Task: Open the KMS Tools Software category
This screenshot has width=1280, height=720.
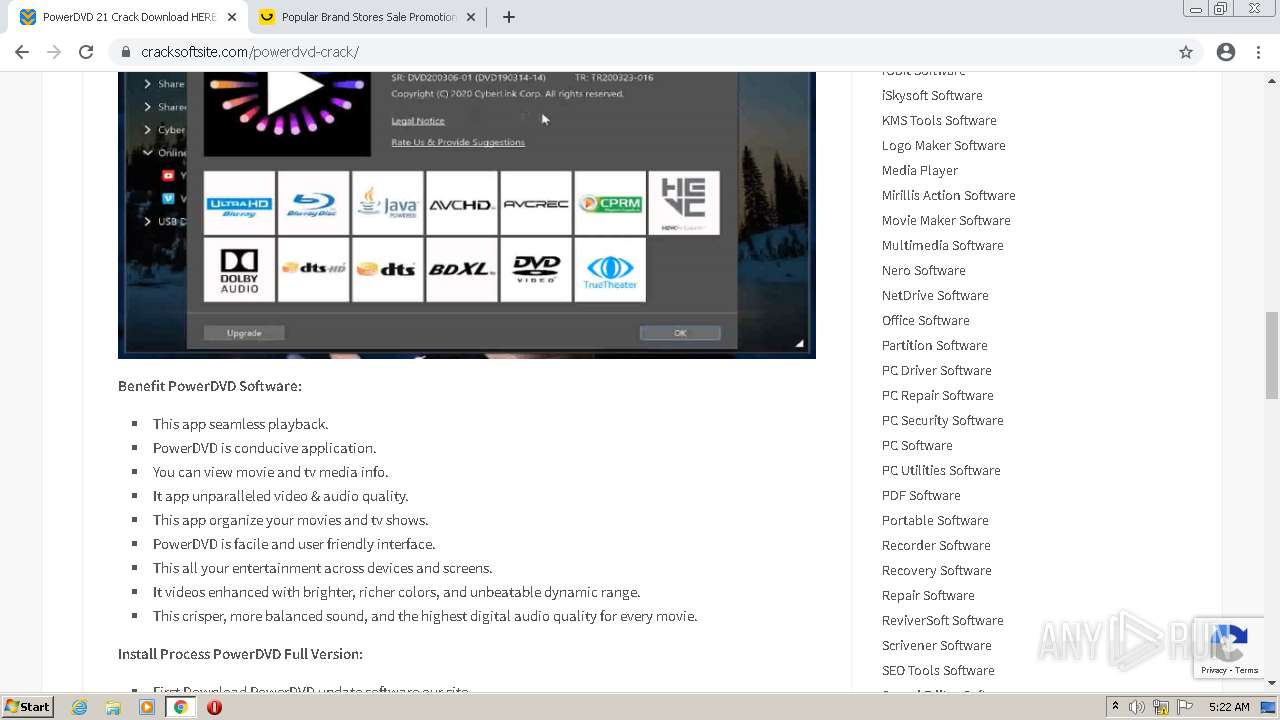Action: pyautogui.click(x=939, y=120)
